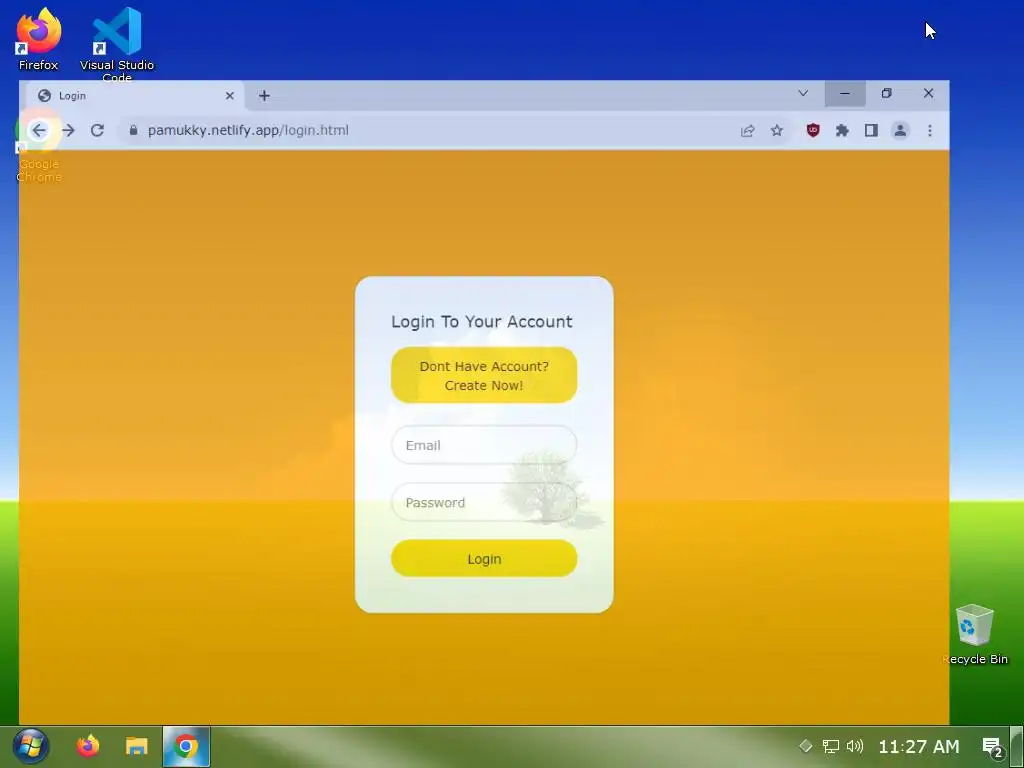Viewport: 1024px width, 768px height.
Task: Click the Chrome taskbar button
Action: coord(186,746)
